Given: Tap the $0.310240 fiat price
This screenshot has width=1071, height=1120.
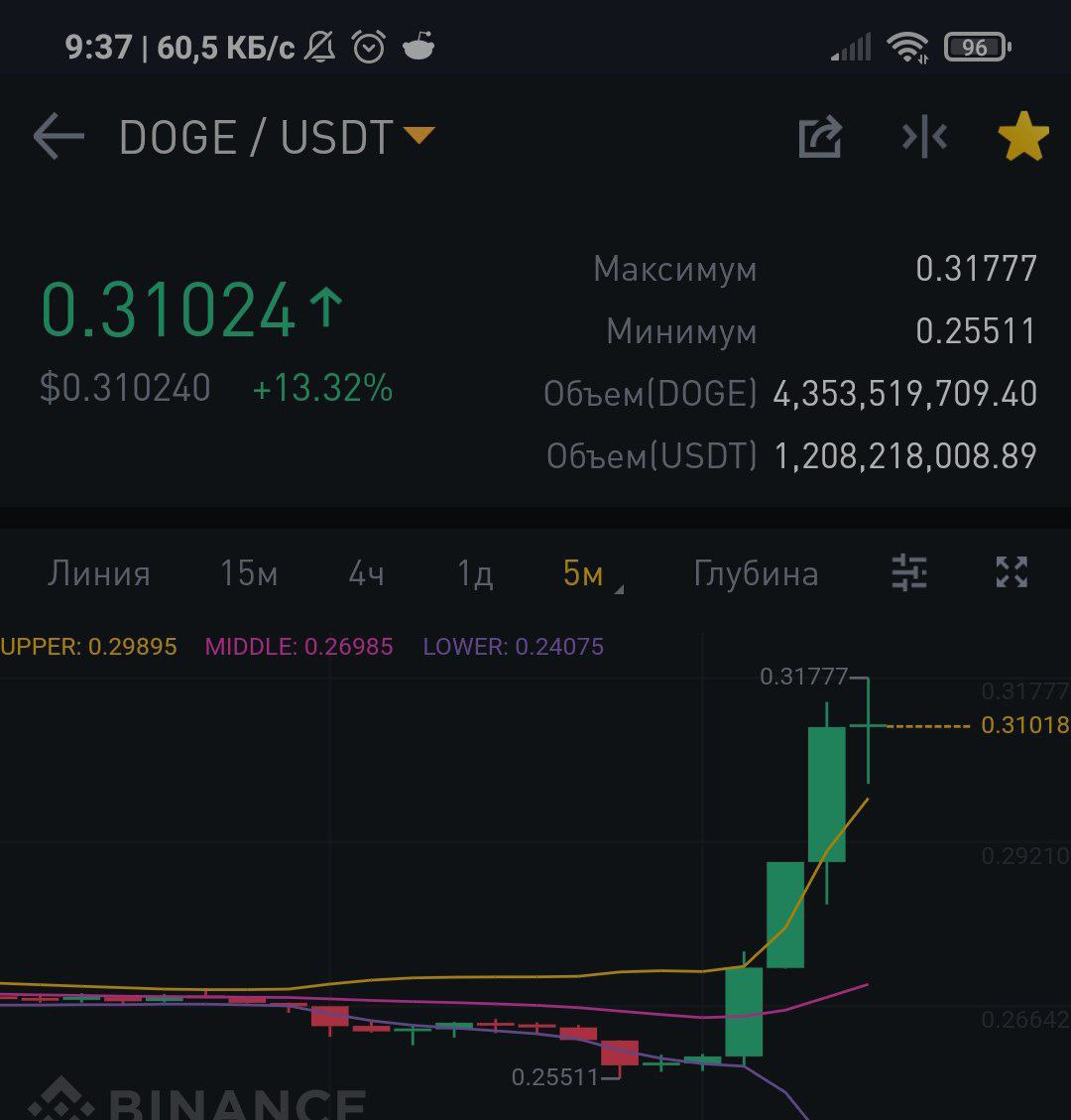Looking at the screenshot, I should click(125, 388).
